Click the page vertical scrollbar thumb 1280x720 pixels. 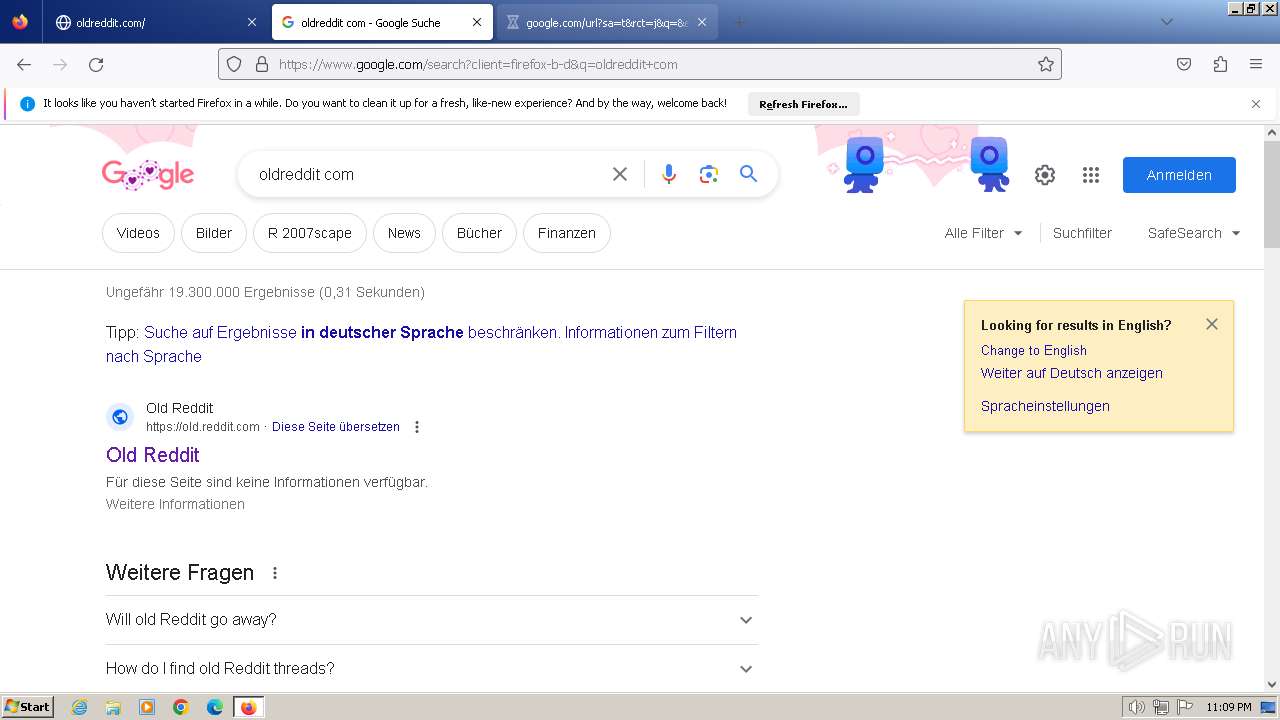(1272, 193)
